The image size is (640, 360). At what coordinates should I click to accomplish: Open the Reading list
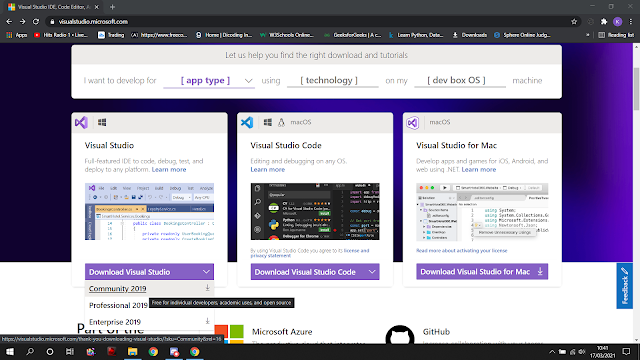click(616, 35)
